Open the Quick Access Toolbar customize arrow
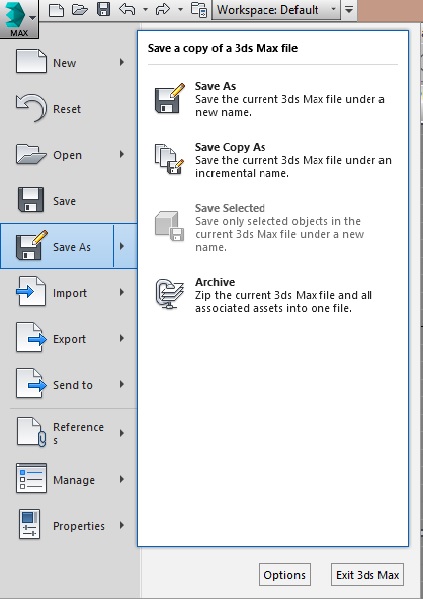This screenshot has width=423, height=599. point(349,10)
